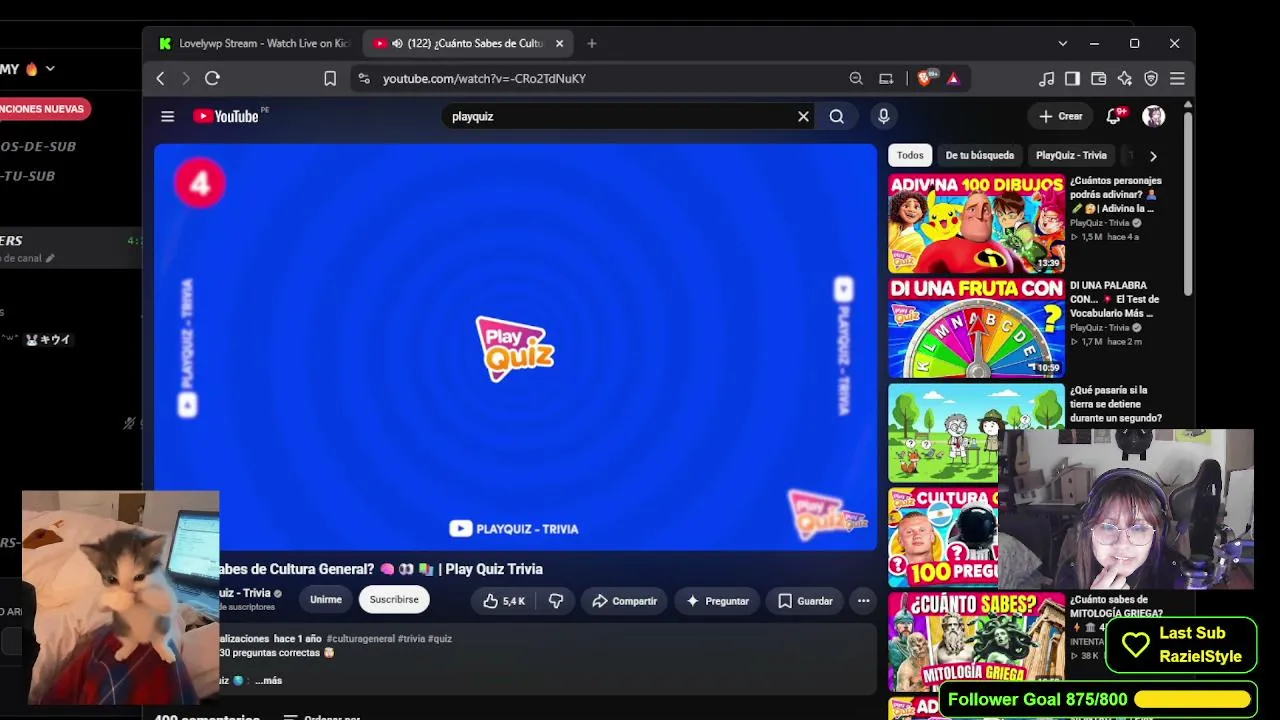Clear the playquiz search text
This screenshot has width=1280, height=720.
point(803,116)
